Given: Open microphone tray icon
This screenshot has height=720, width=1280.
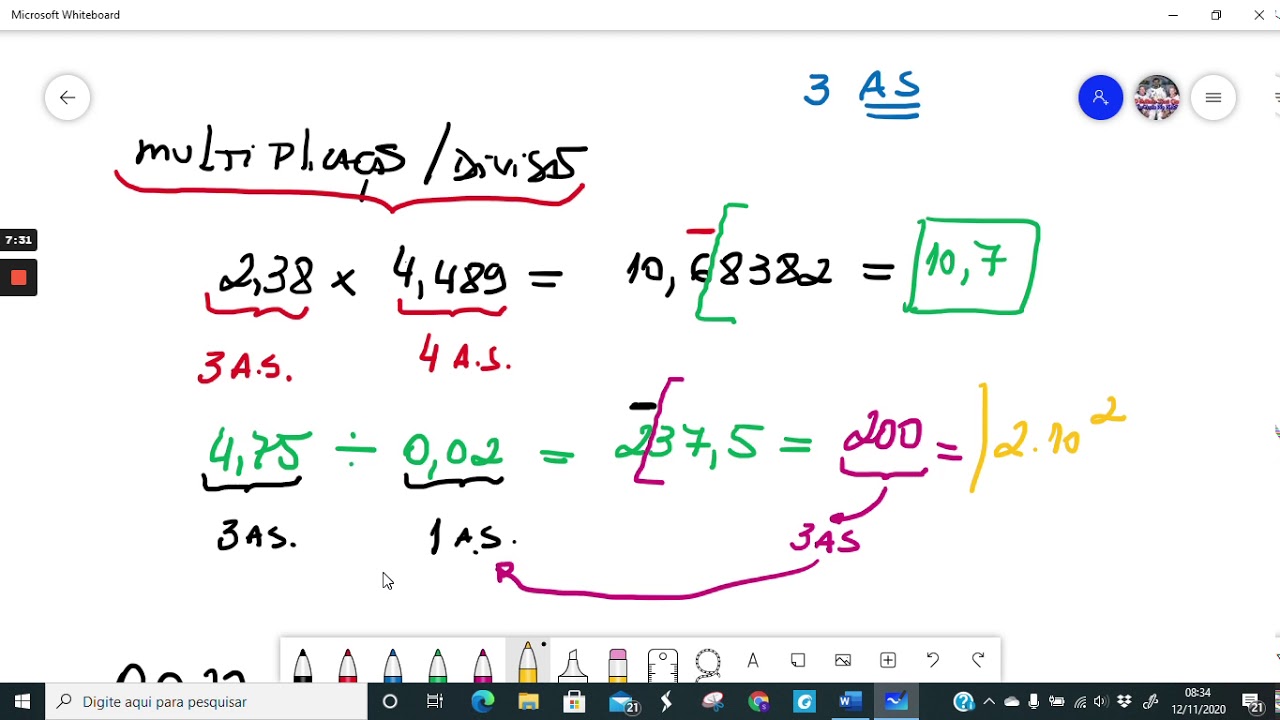Looking at the screenshot, I should pyautogui.click(x=1034, y=701).
